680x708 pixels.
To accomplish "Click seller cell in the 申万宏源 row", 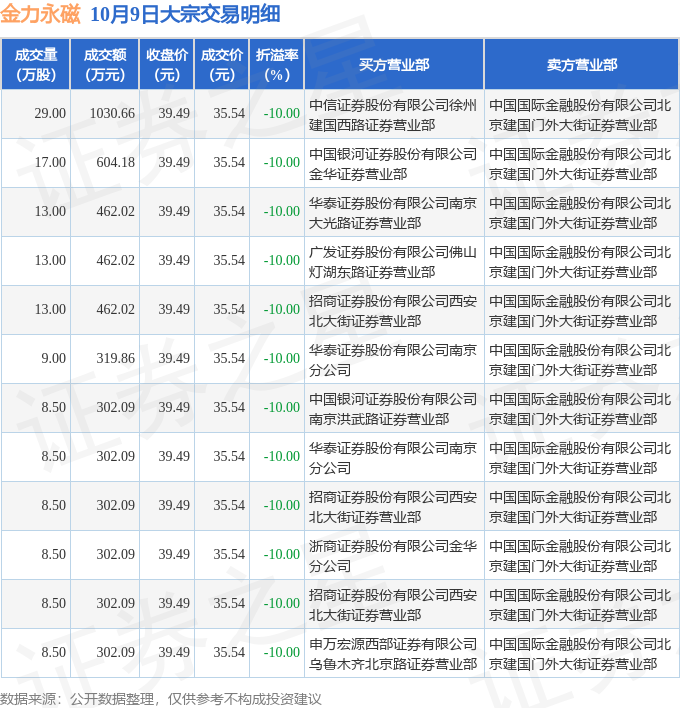I will (580, 654).
